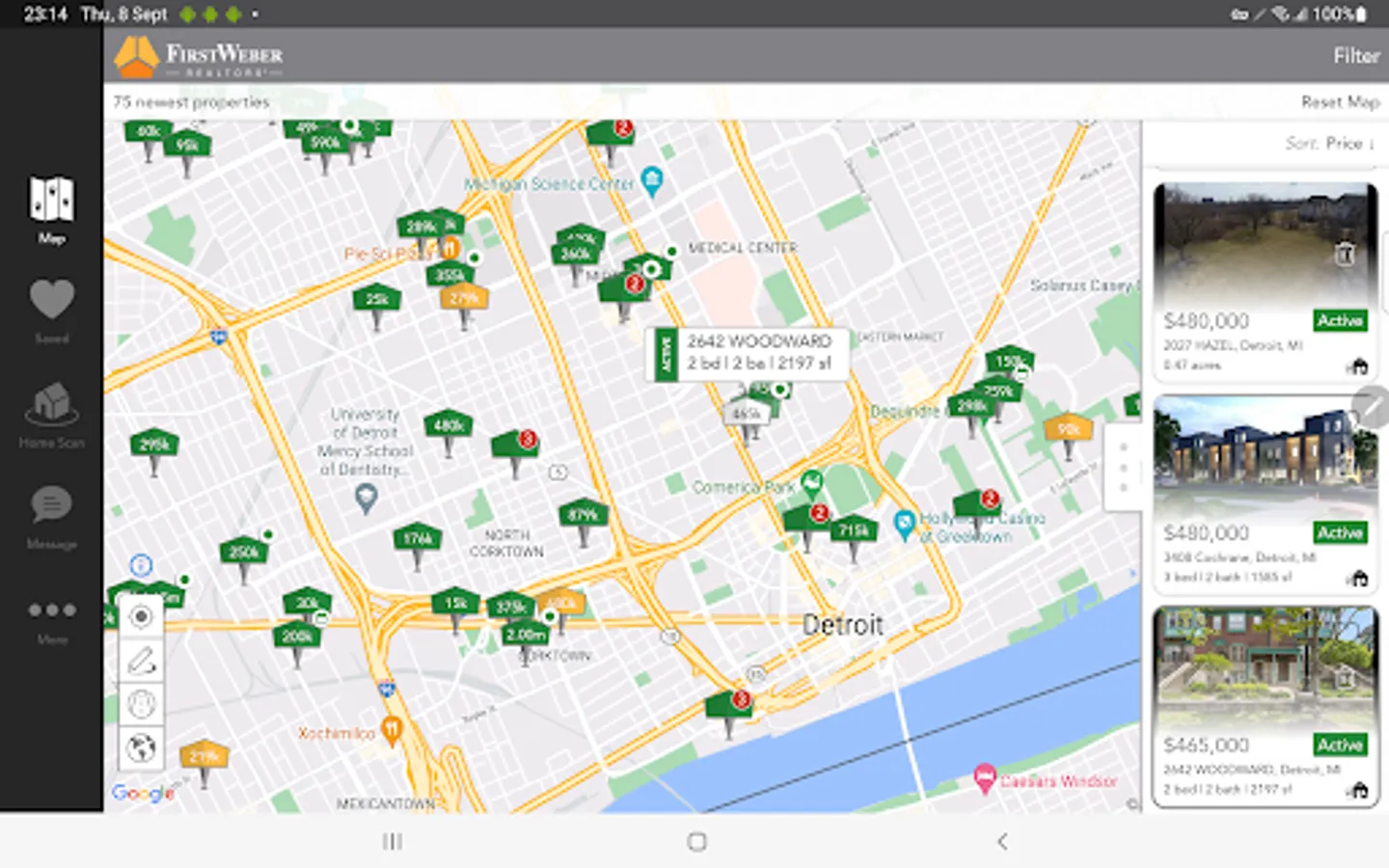
Task: Select the 40k map pin
Action: [x=148, y=132]
